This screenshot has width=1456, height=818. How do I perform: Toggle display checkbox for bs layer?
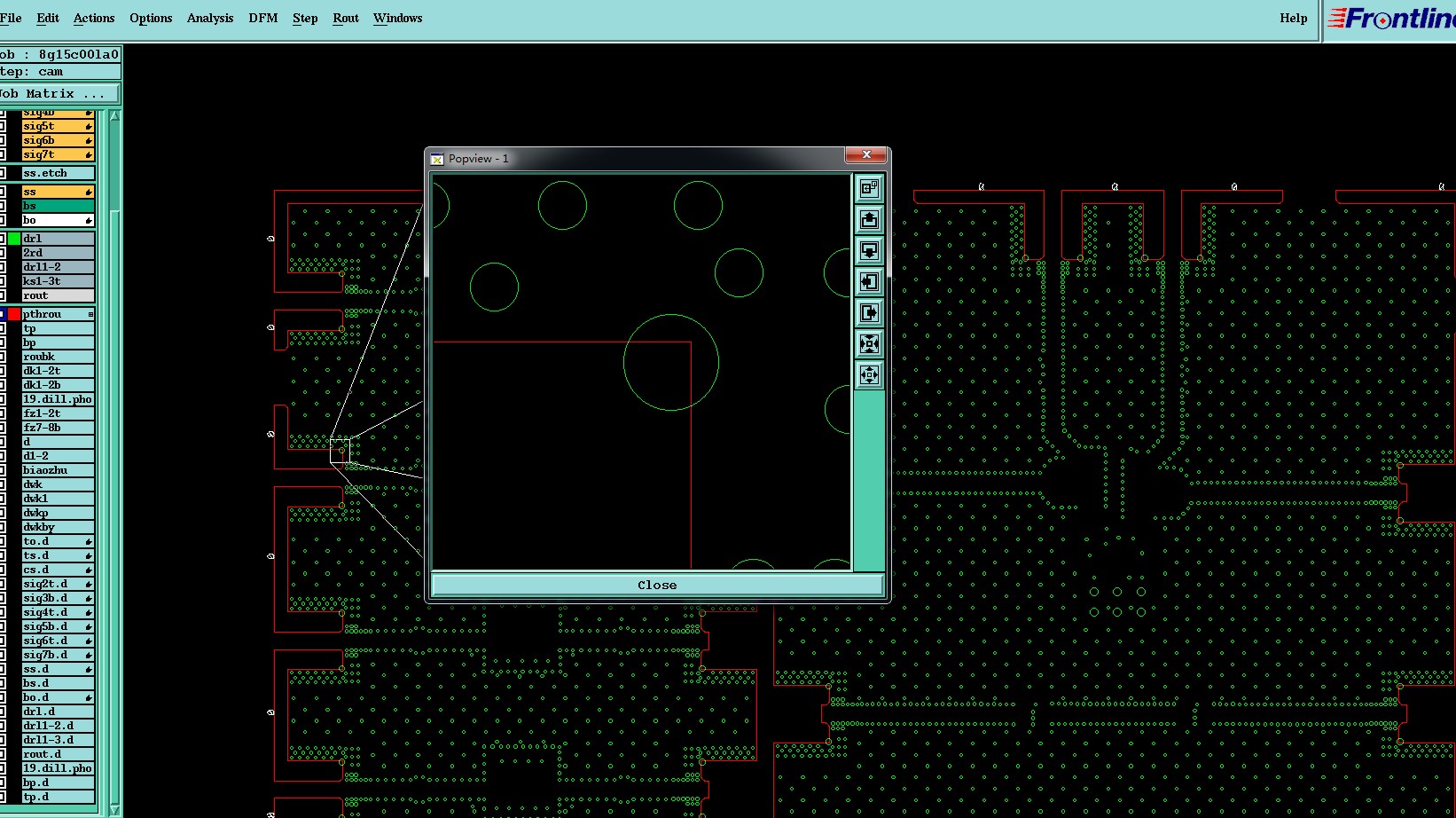(x=3, y=206)
